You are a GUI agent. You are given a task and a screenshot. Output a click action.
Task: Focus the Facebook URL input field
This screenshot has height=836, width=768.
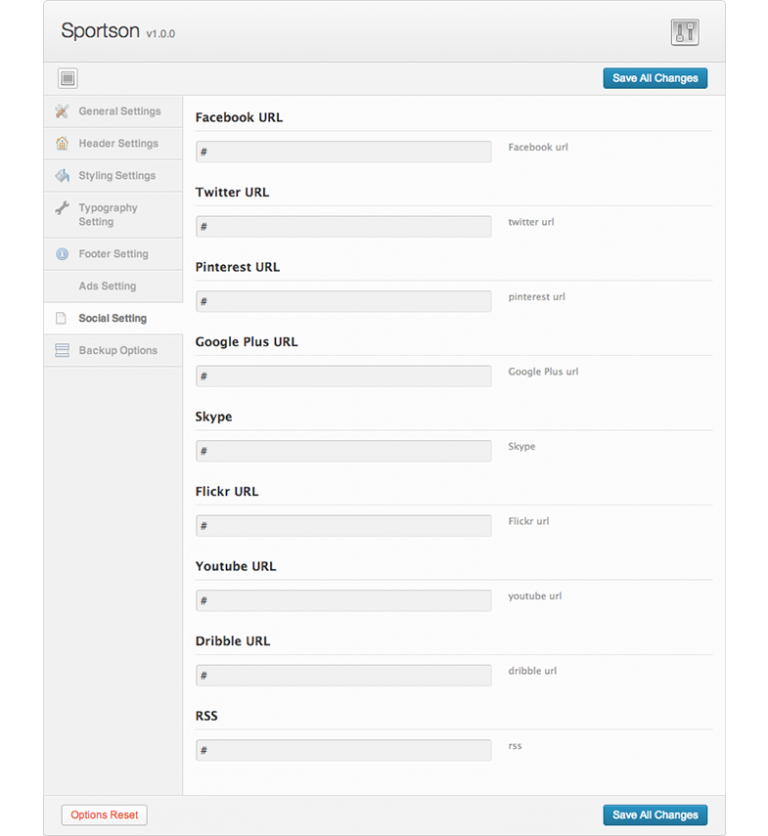343,152
